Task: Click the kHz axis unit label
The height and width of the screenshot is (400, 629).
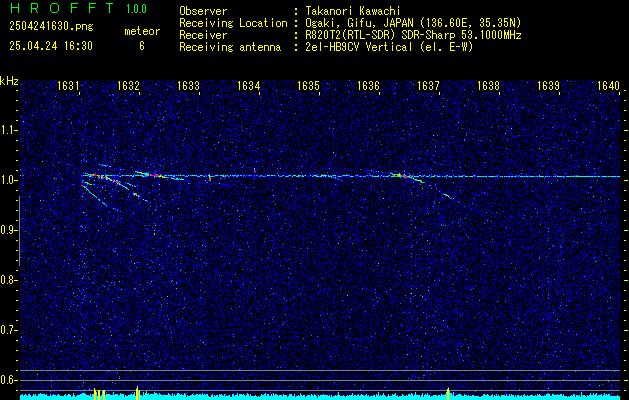Action: pos(9,81)
